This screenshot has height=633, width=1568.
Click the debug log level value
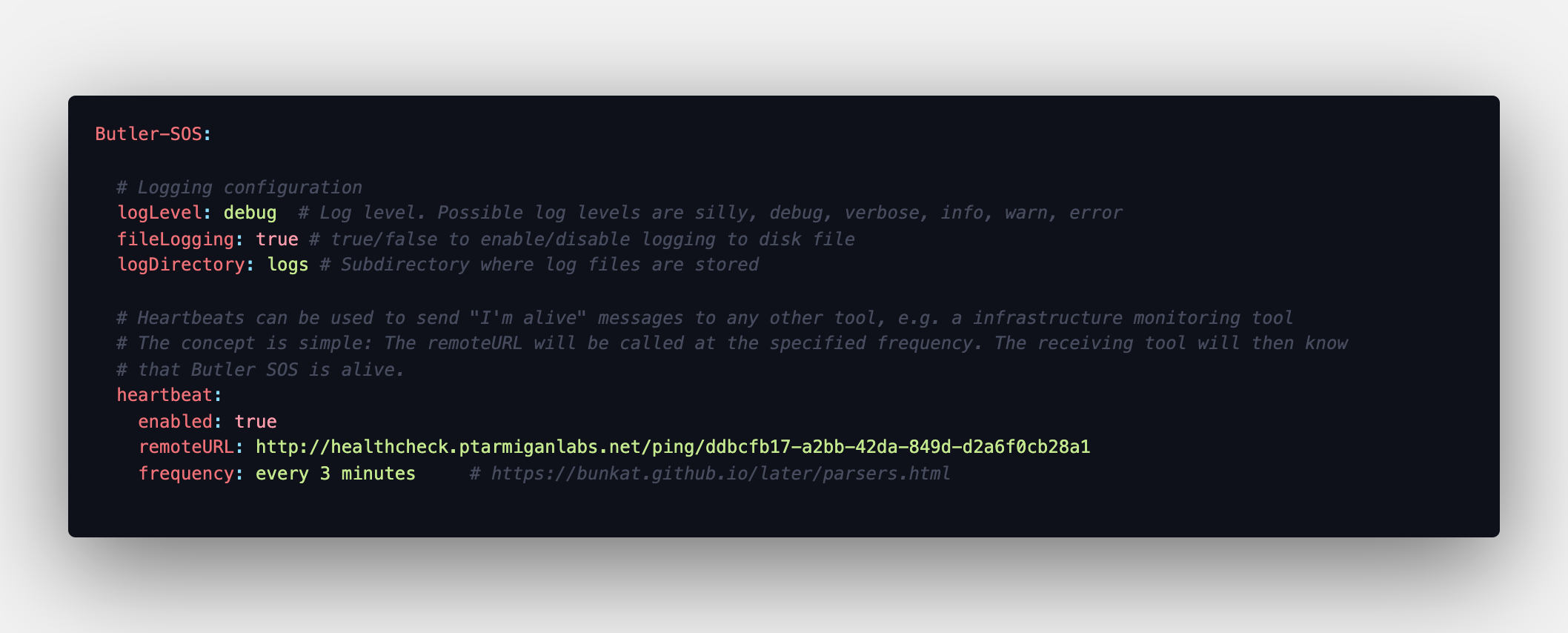click(x=250, y=213)
